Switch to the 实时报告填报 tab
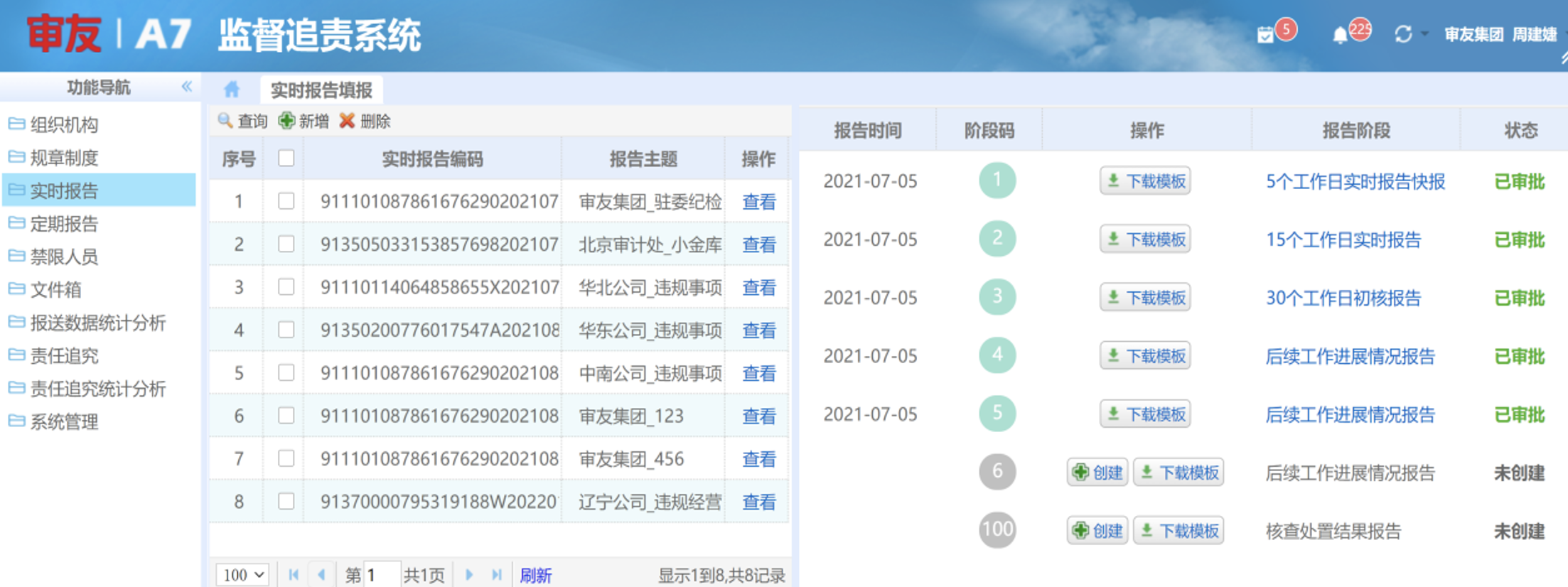Image resolution: width=1568 pixels, height=587 pixels. coord(321,90)
